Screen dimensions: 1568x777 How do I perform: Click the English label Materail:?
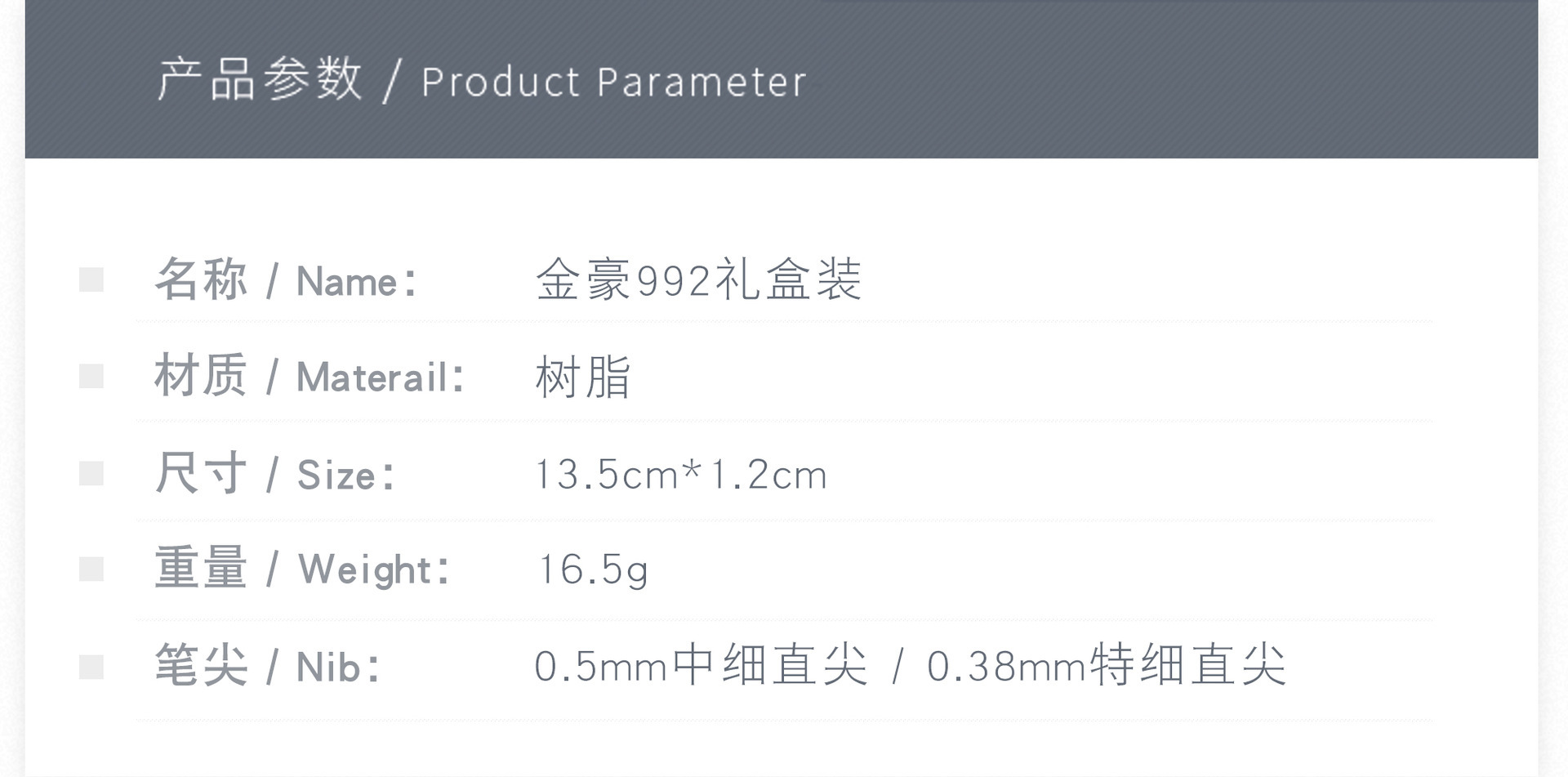pos(381,378)
